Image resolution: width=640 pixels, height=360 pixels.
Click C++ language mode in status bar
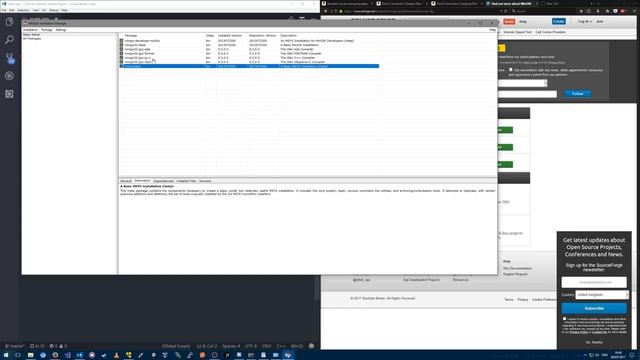click(280, 346)
